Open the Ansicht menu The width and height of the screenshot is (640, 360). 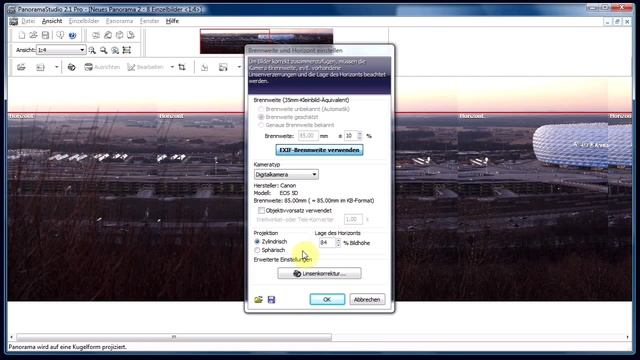coord(52,21)
